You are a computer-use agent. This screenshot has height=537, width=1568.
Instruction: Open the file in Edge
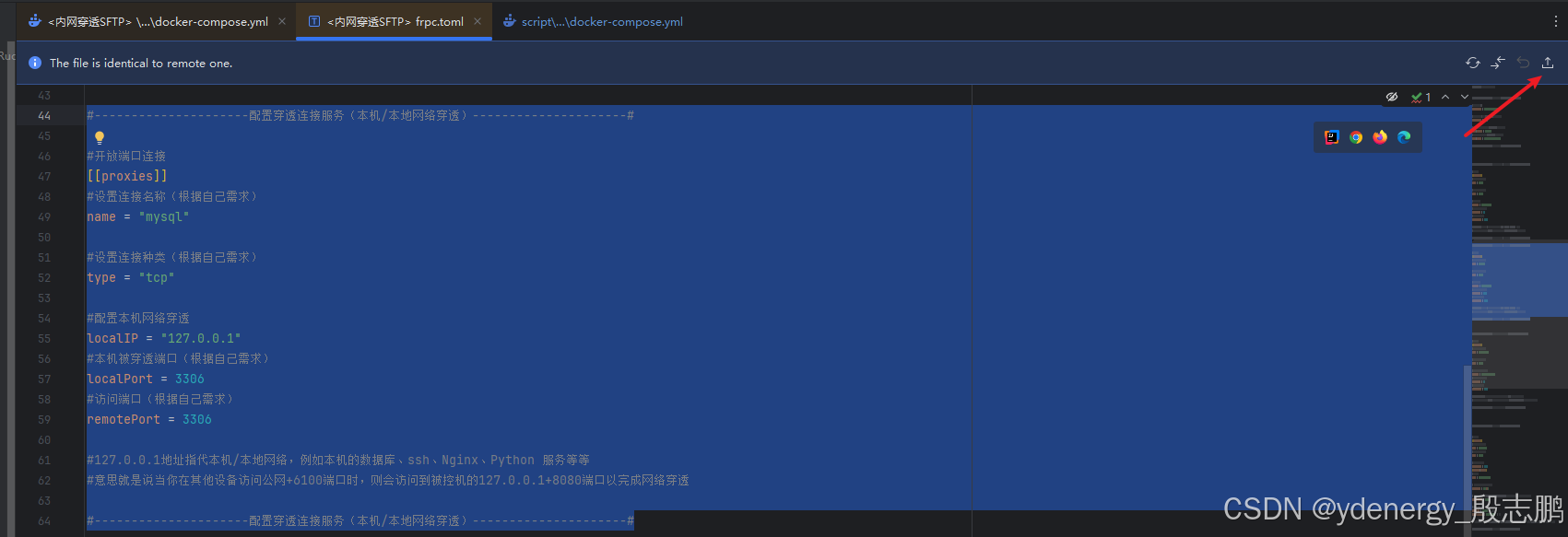(x=1404, y=137)
